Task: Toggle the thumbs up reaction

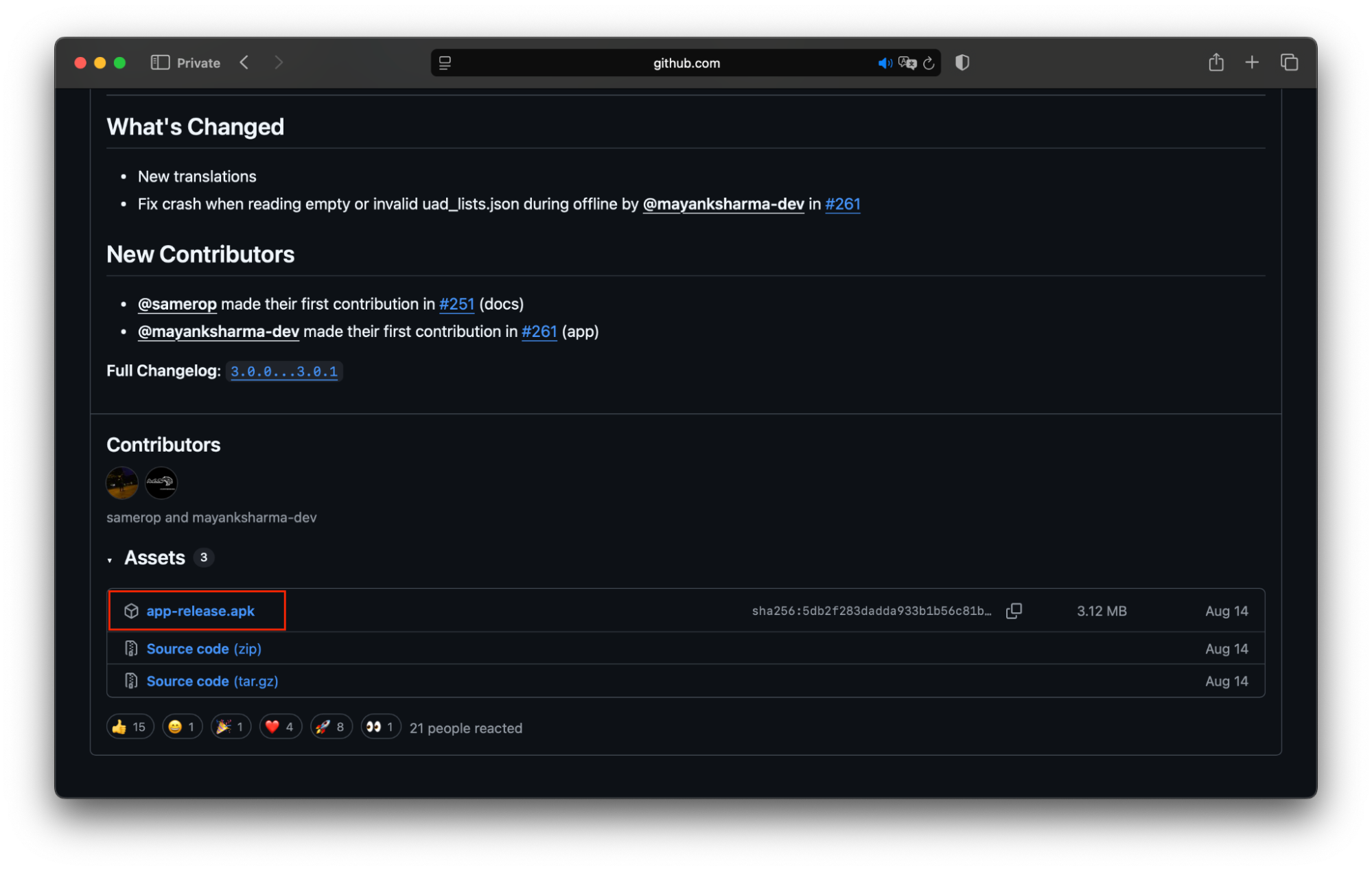Action: tap(129, 727)
